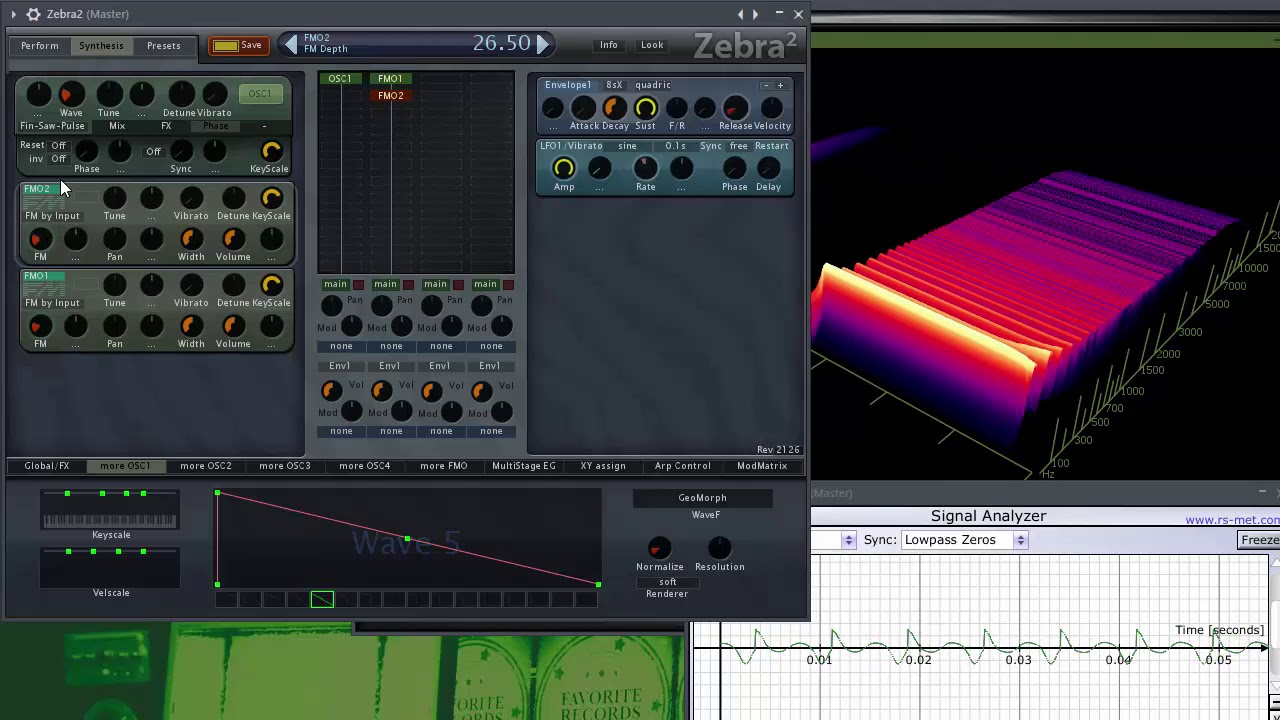Click the LFO1 Delay knob
The height and width of the screenshot is (720, 1280).
pos(768,168)
